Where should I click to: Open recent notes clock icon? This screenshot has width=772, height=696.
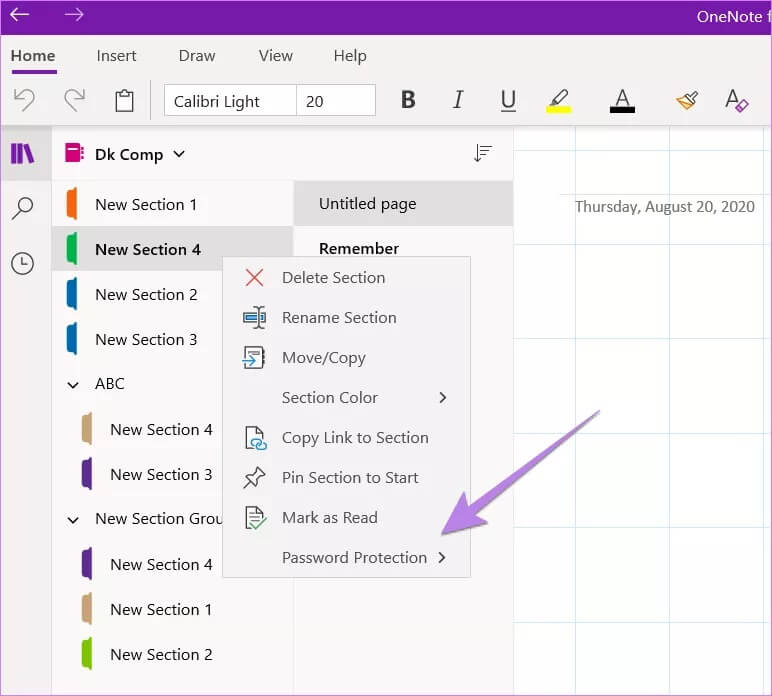coord(22,263)
